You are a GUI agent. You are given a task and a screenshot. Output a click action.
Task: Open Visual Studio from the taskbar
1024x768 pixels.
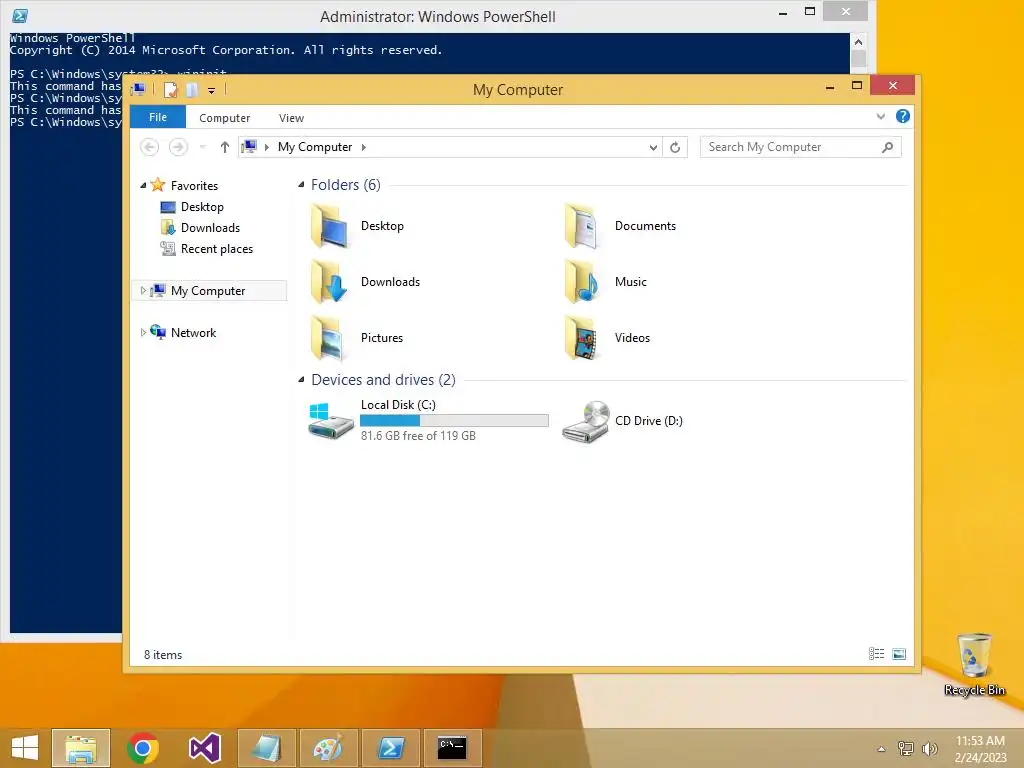pyautogui.click(x=204, y=748)
